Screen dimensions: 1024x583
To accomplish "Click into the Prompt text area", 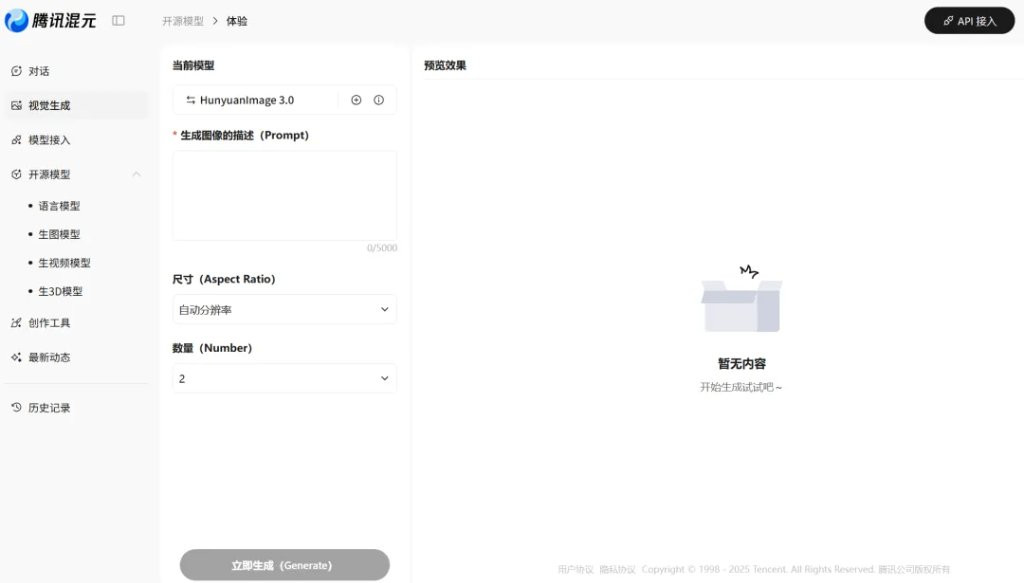I will (284, 195).
